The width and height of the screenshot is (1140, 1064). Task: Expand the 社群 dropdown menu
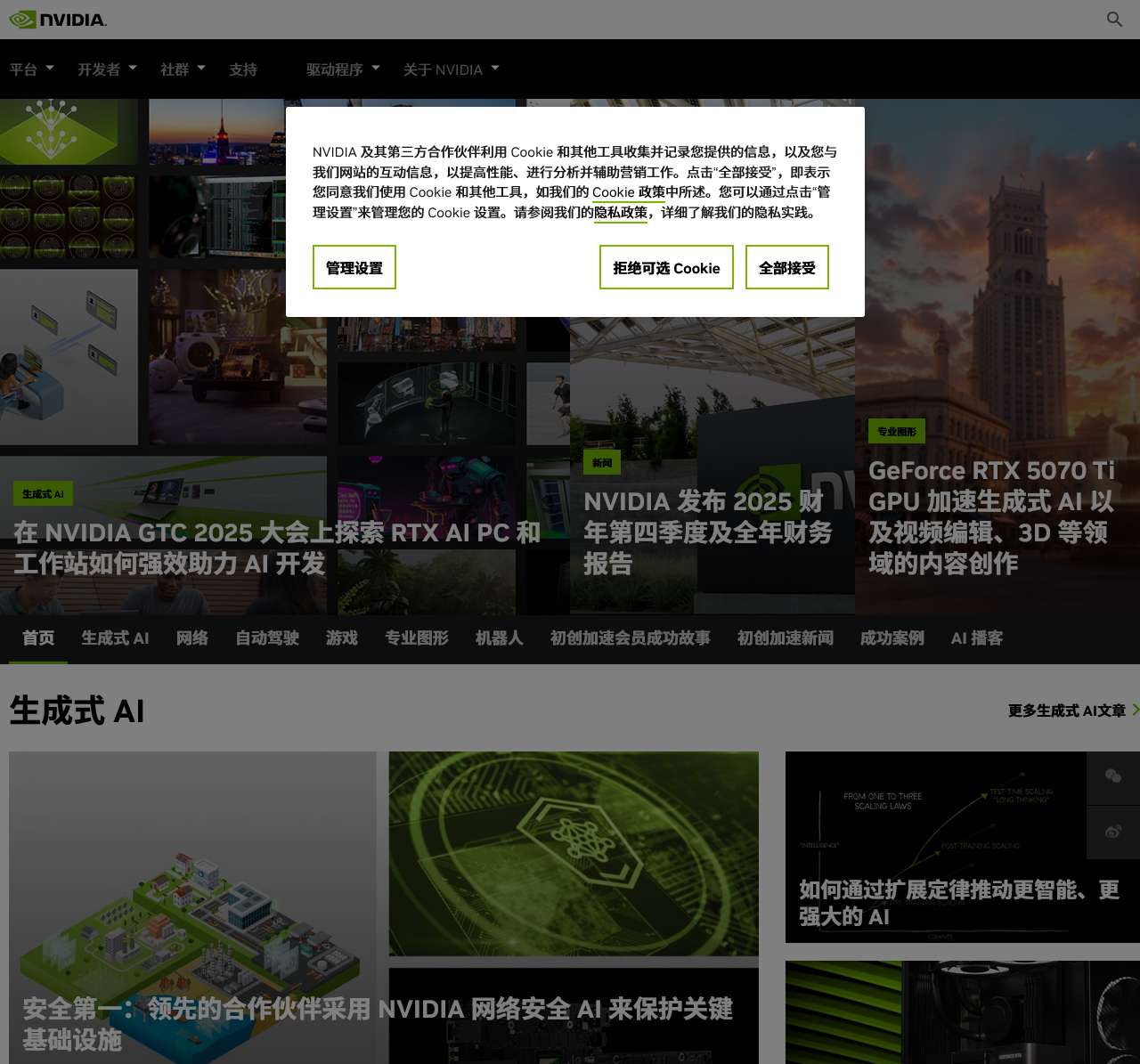tap(183, 69)
